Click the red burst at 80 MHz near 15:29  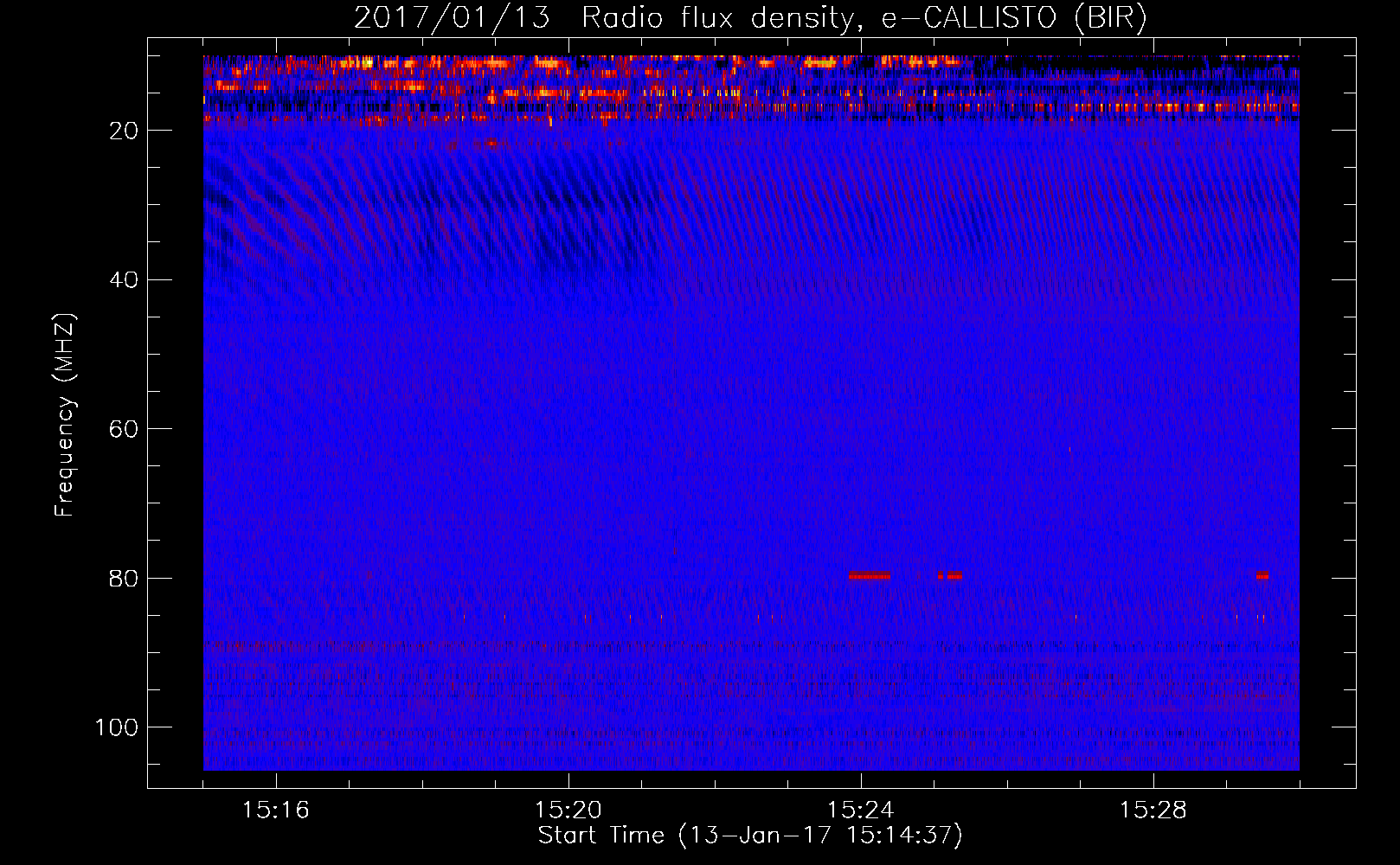1262,575
